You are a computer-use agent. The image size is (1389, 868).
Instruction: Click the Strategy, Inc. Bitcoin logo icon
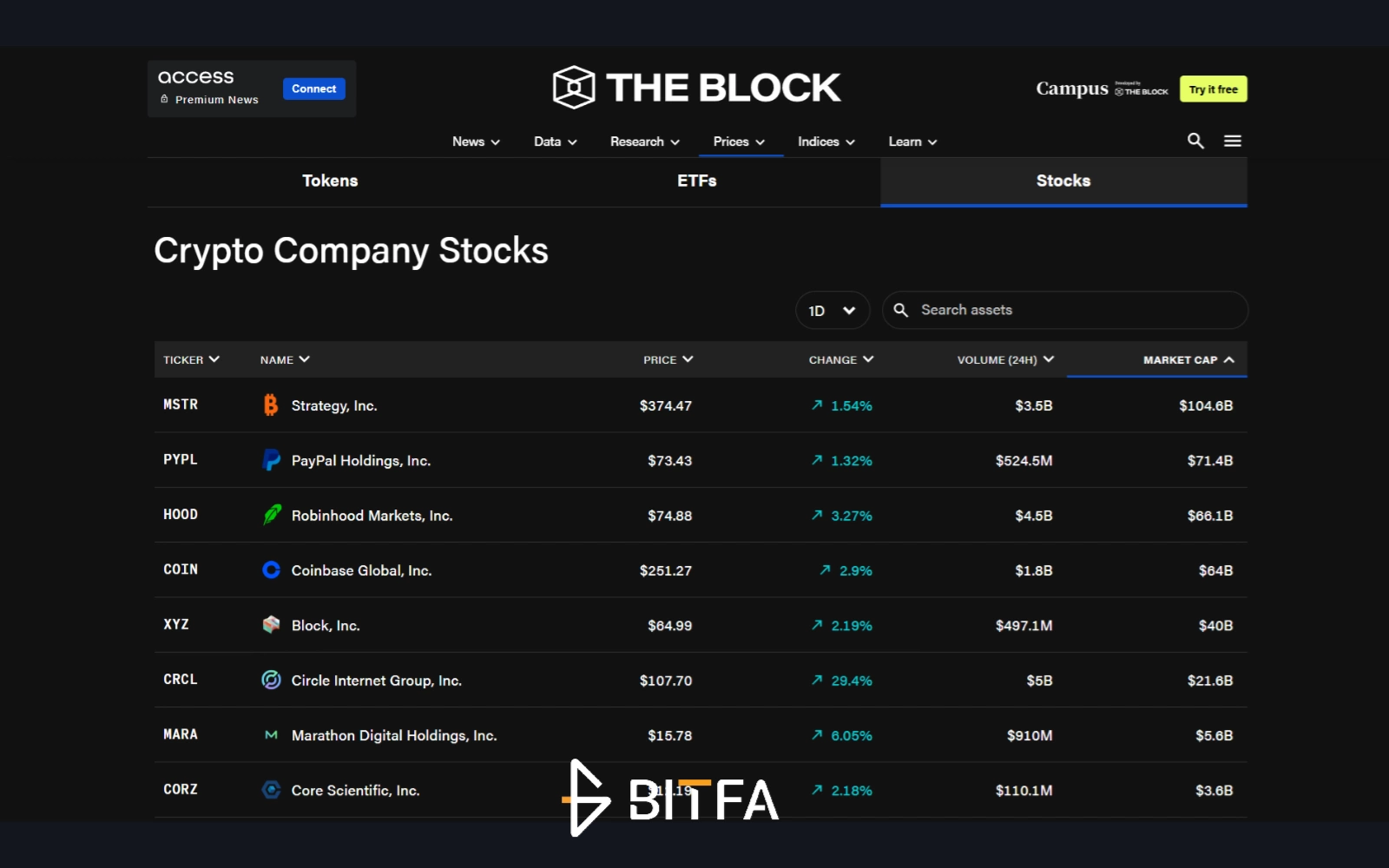(271, 405)
